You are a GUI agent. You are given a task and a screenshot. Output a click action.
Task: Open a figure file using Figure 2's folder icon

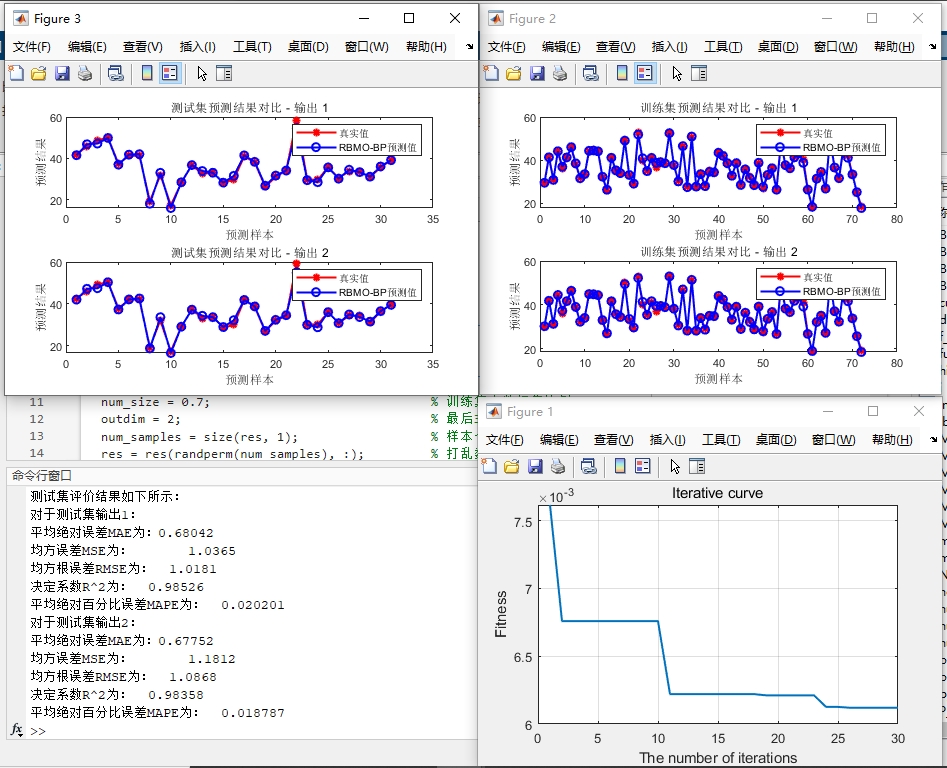tap(514, 74)
